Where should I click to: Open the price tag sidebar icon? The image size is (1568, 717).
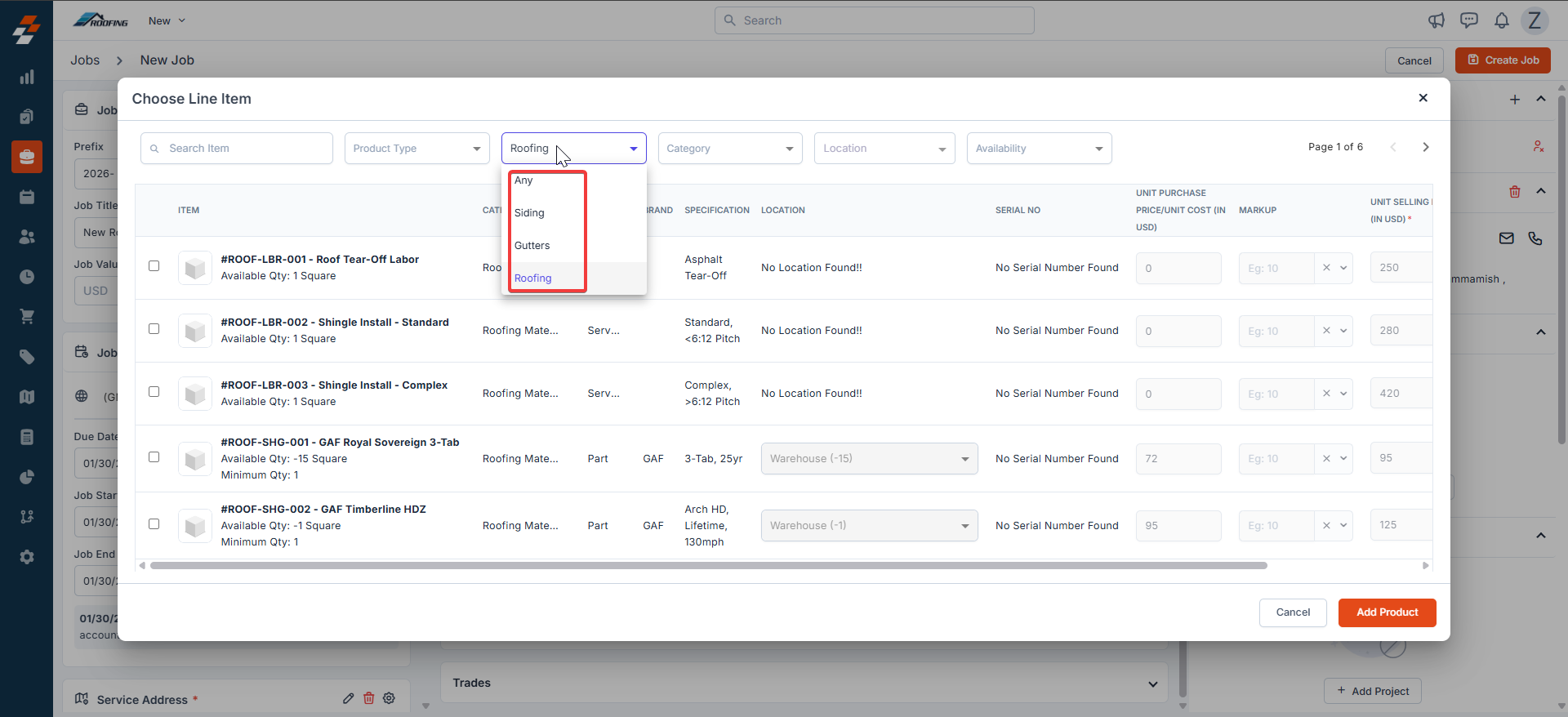click(x=27, y=357)
